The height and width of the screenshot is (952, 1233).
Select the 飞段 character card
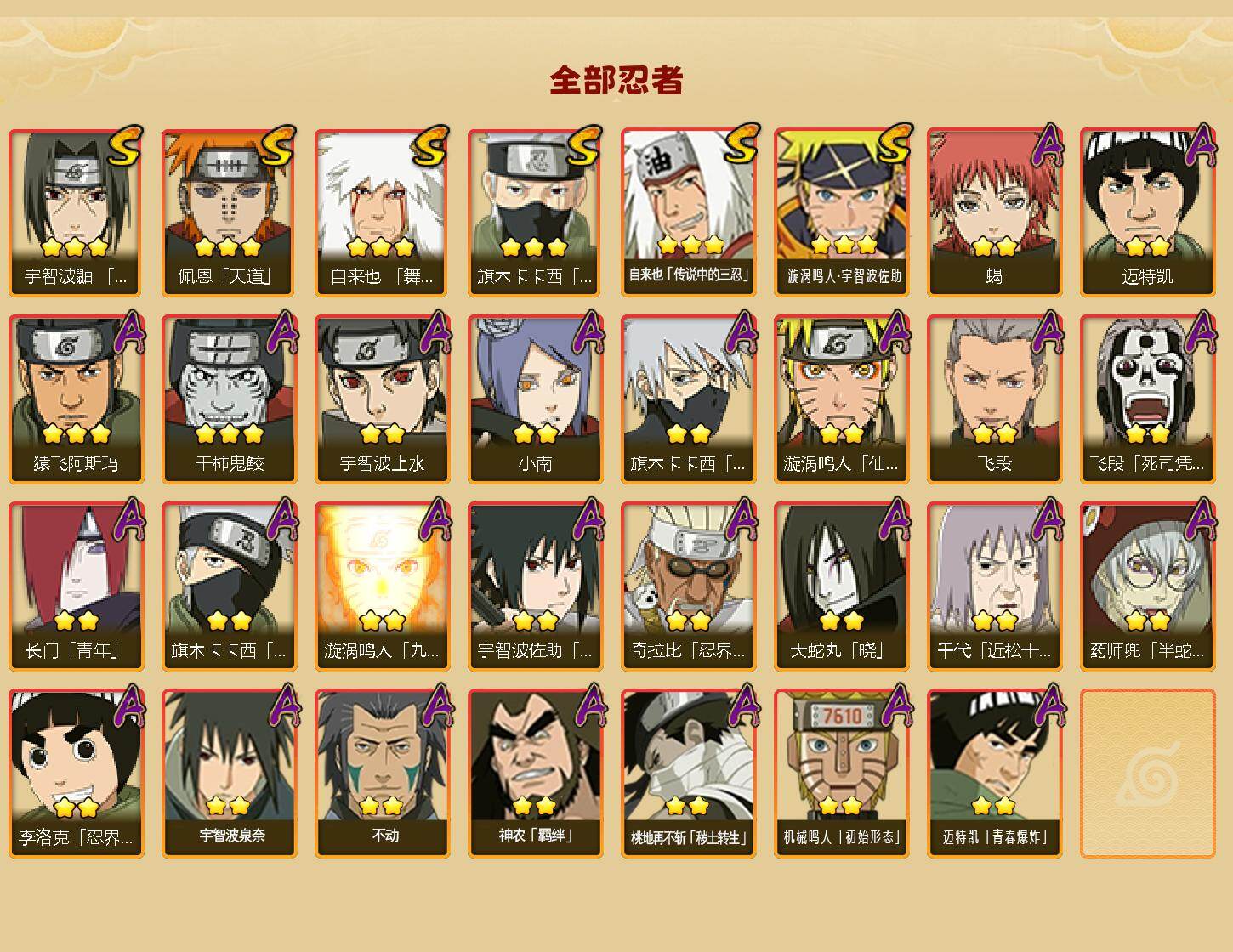[994, 399]
